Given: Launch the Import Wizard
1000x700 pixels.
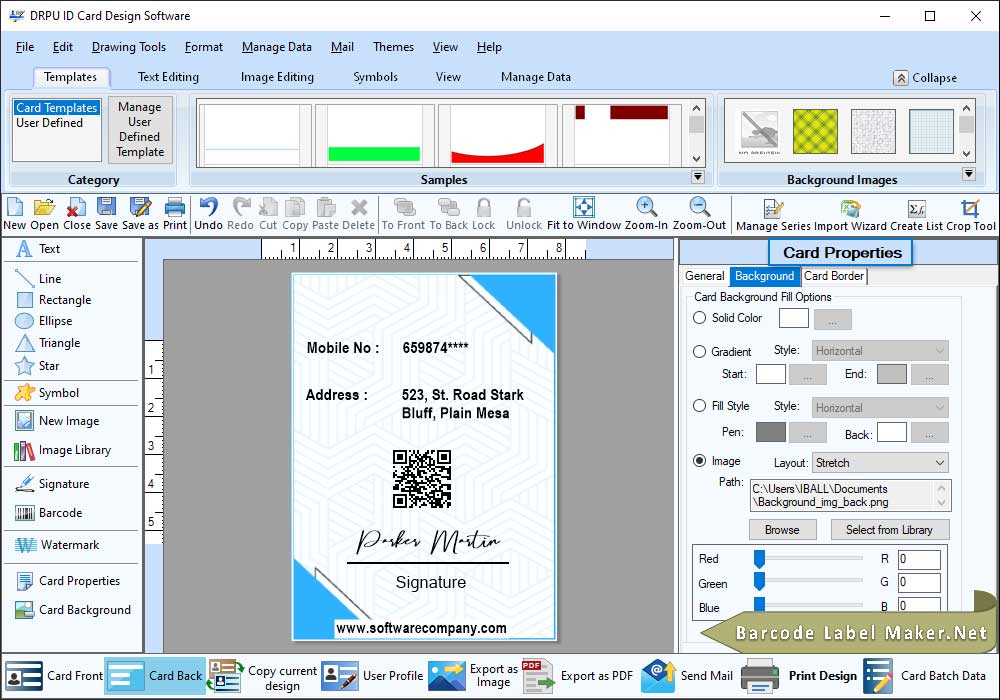Looking at the screenshot, I should [x=850, y=208].
